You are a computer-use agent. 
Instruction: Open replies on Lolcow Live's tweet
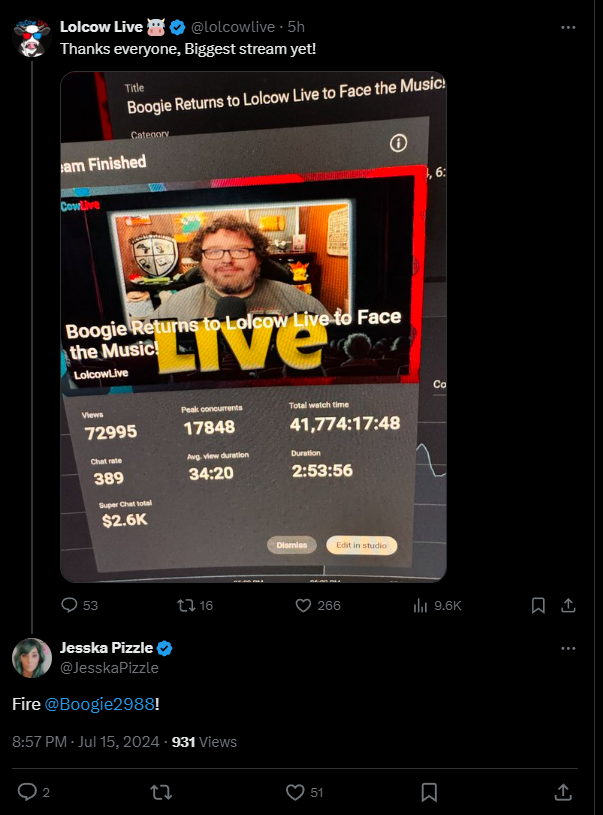tap(79, 605)
